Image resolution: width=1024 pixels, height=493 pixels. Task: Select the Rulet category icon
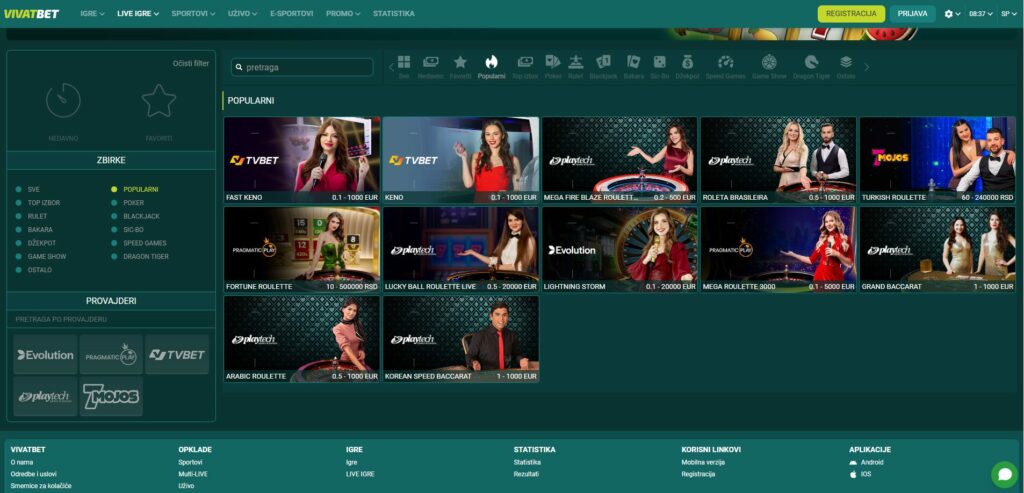(575, 64)
